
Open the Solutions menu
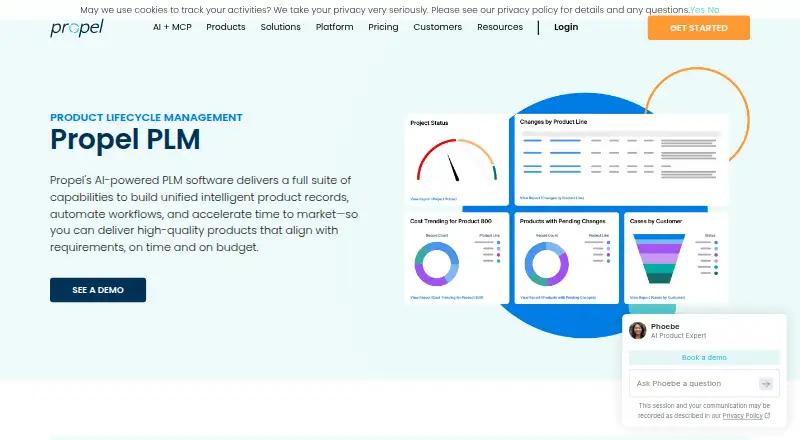tap(280, 27)
